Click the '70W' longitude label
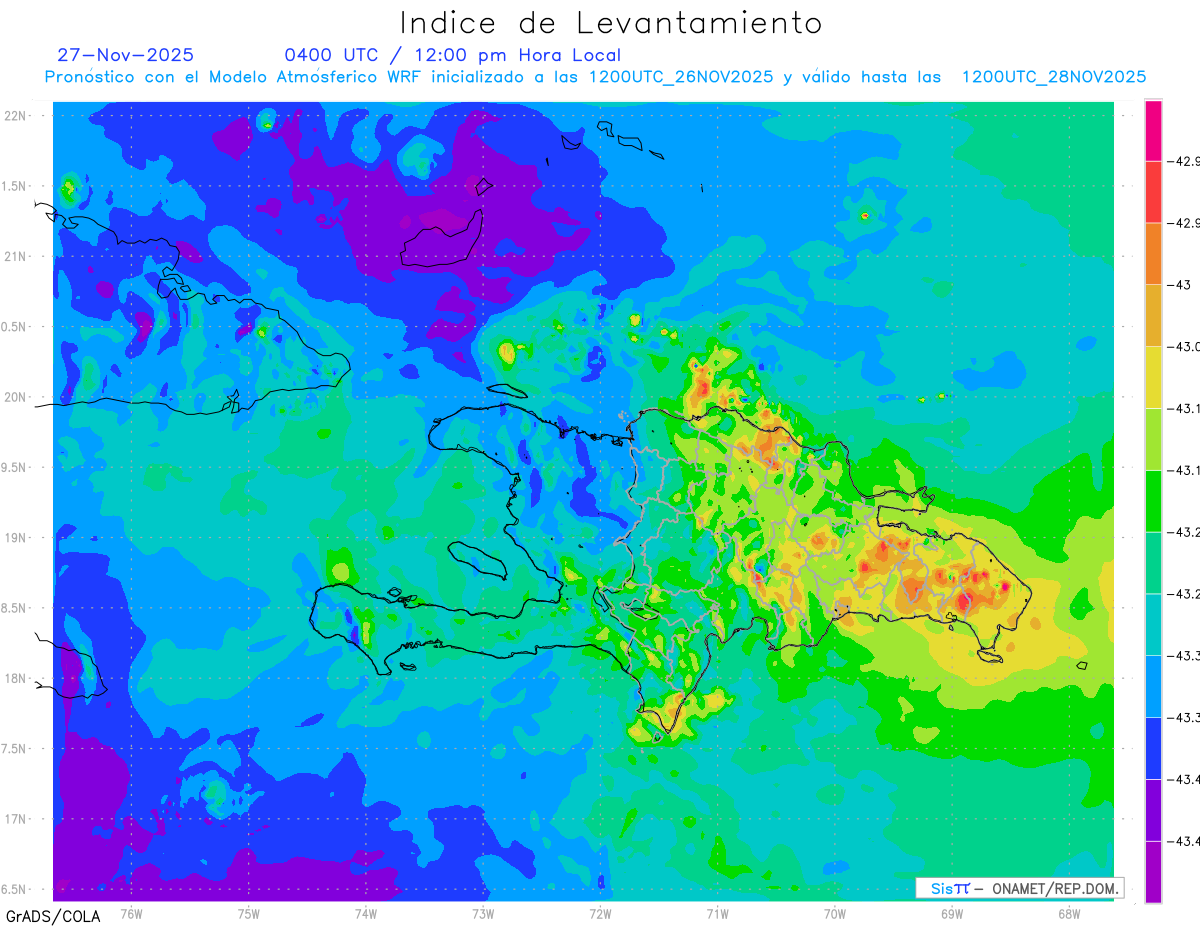The image size is (1200, 927). point(834,914)
